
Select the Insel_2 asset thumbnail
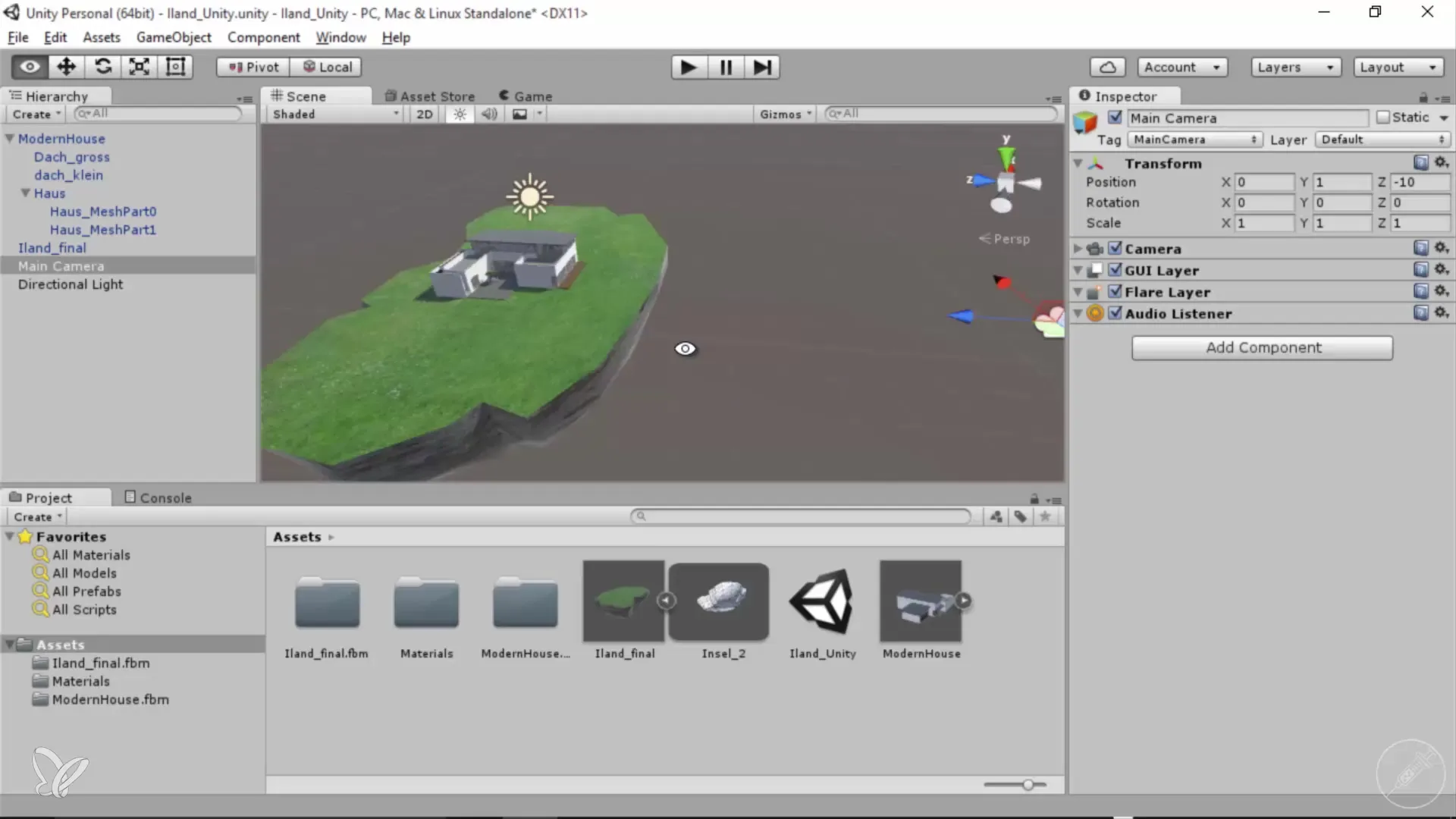tap(719, 602)
